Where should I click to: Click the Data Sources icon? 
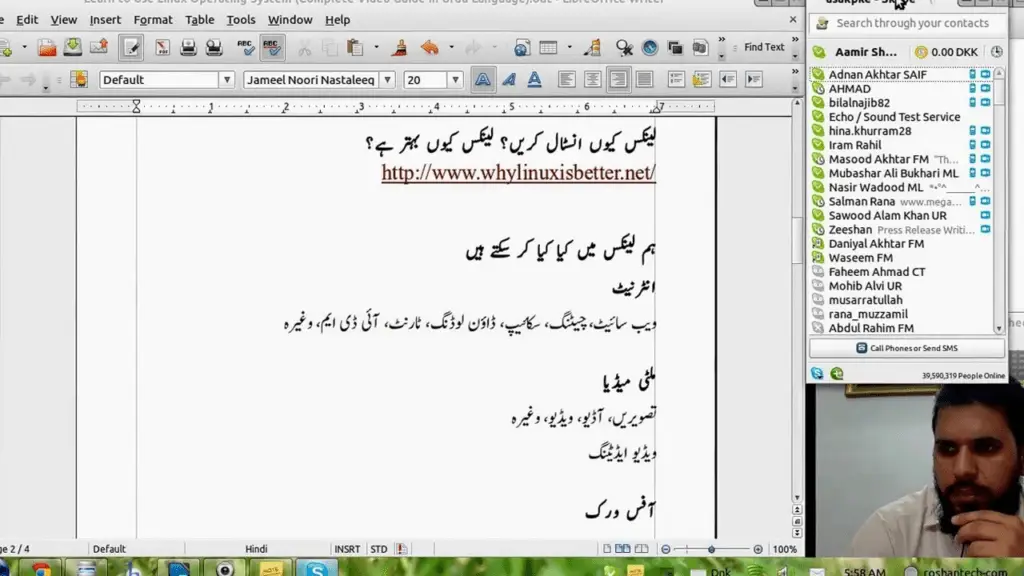click(x=700, y=47)
